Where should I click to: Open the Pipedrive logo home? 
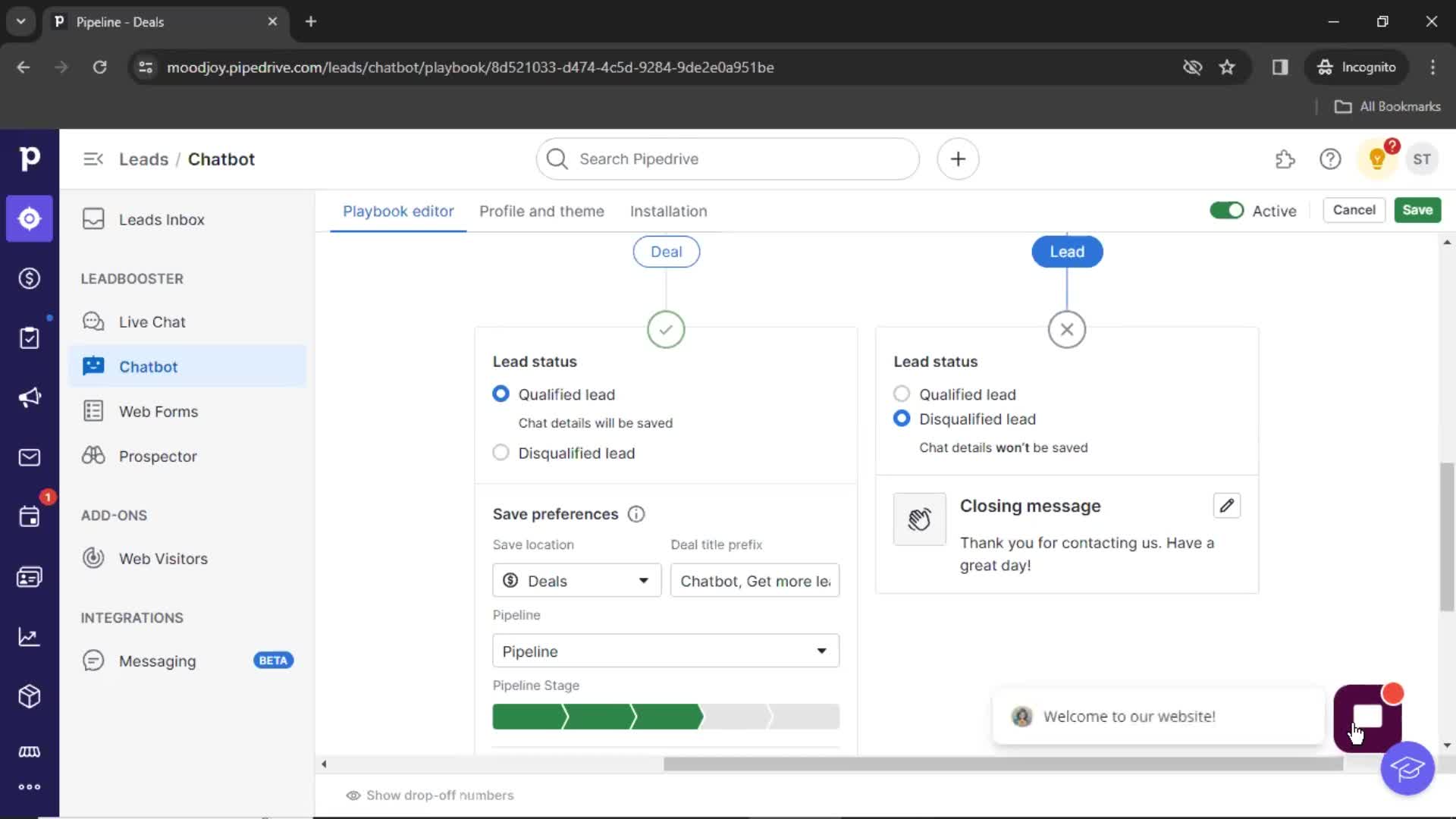point(29,158)
